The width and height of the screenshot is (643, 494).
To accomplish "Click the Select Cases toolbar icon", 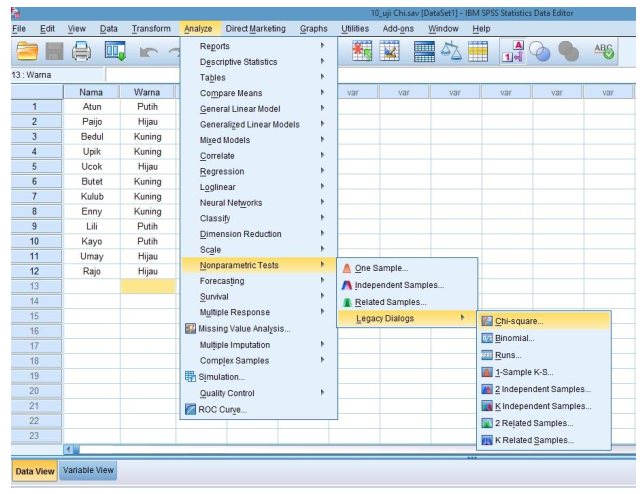I will click(478, 52).
